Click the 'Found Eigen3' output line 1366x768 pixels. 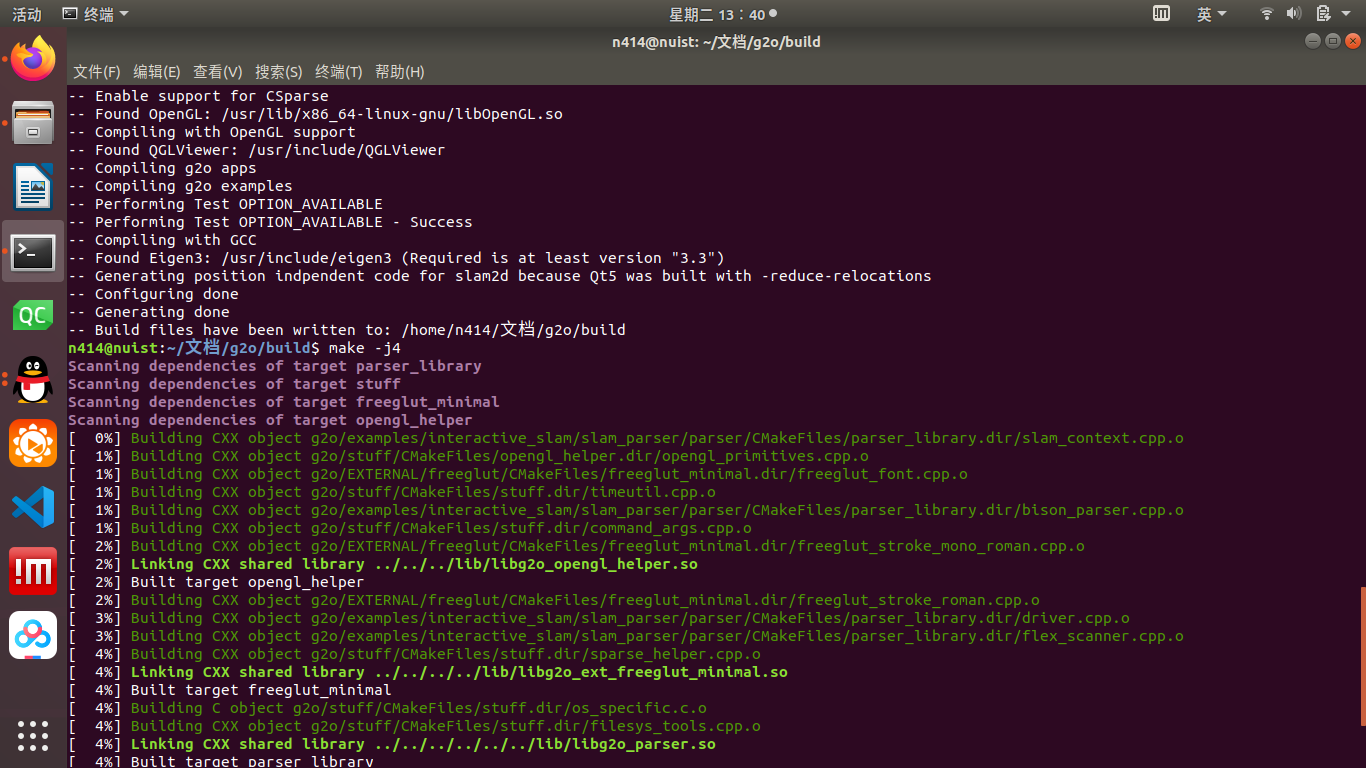pos(396,258)
